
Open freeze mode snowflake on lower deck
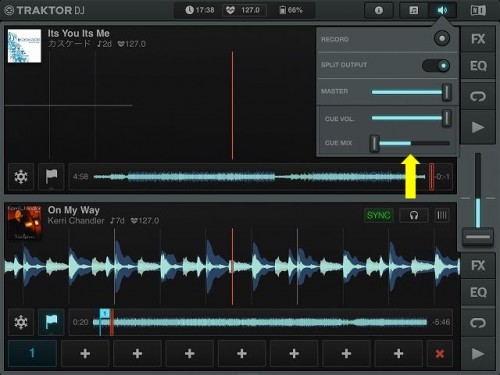[x=21, y=322]
